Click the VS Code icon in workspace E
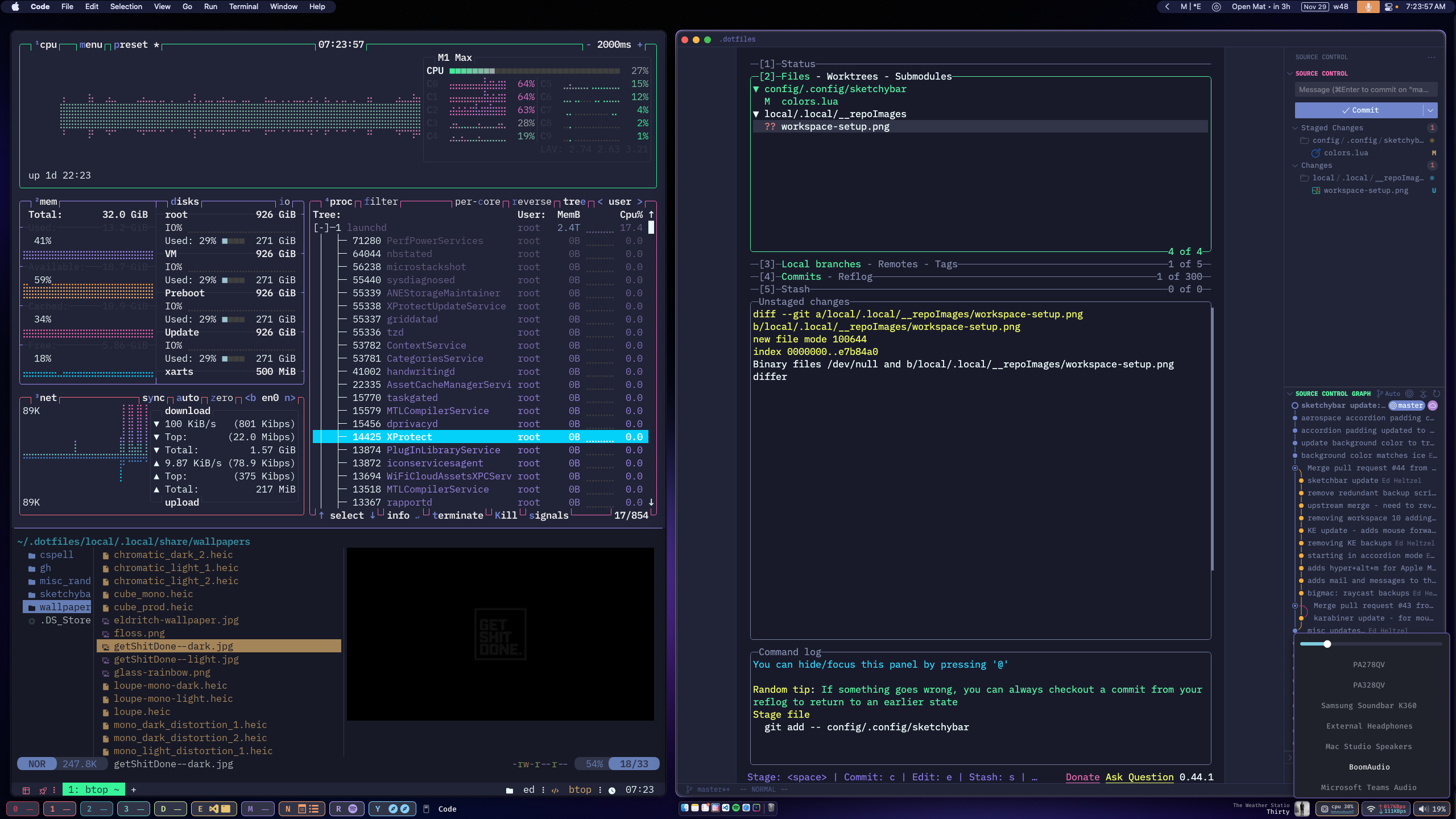Screen dimensions: 1456x819 tap(214, 809)
